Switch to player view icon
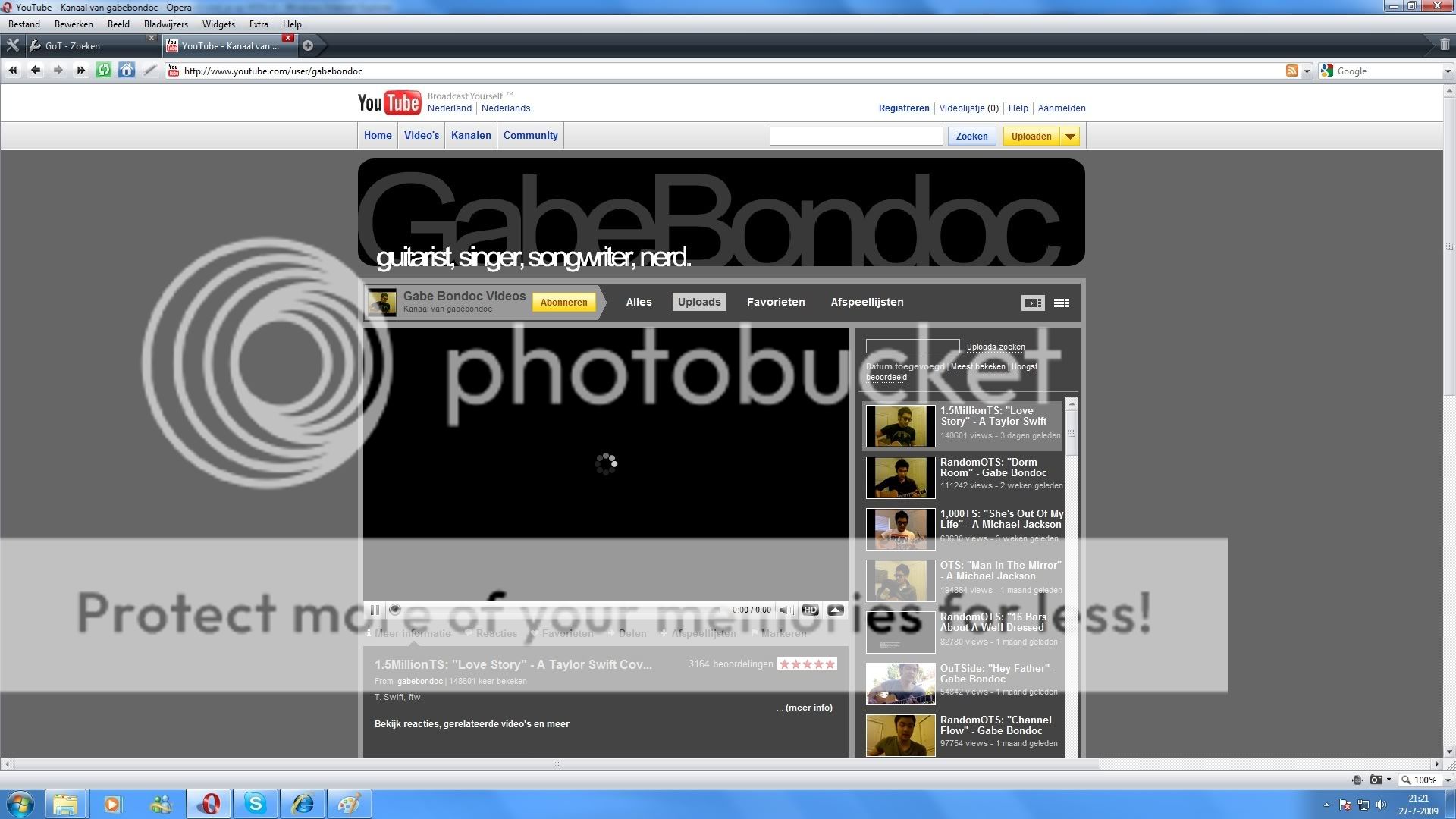This screenshot has height=819, width=1456. click(1033, 303)
